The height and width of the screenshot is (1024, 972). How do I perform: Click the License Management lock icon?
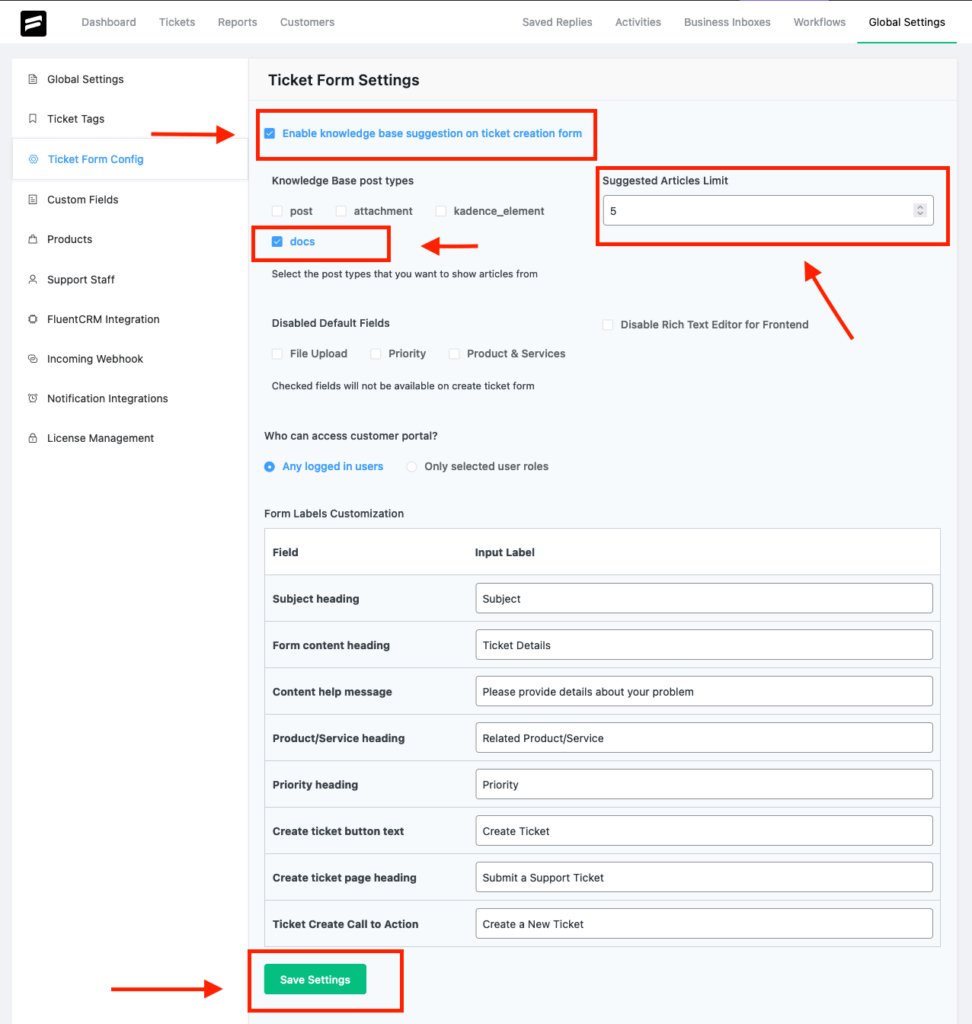pyautogui.click(x=33, y=438)
